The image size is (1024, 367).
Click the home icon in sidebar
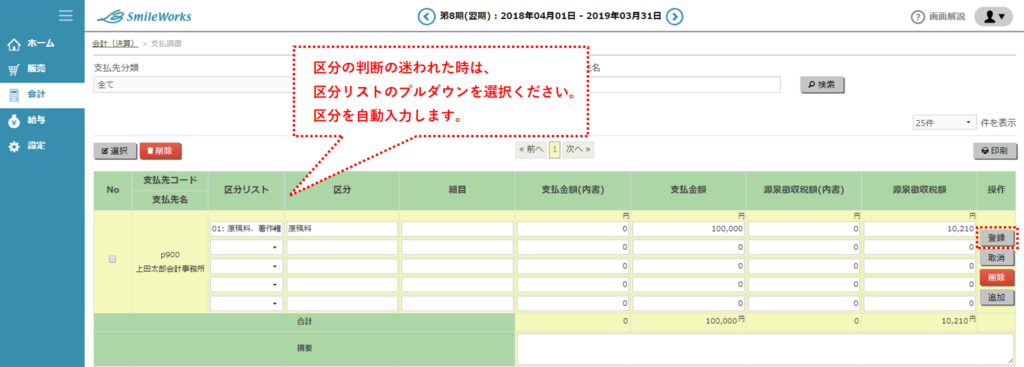point(14,44)
